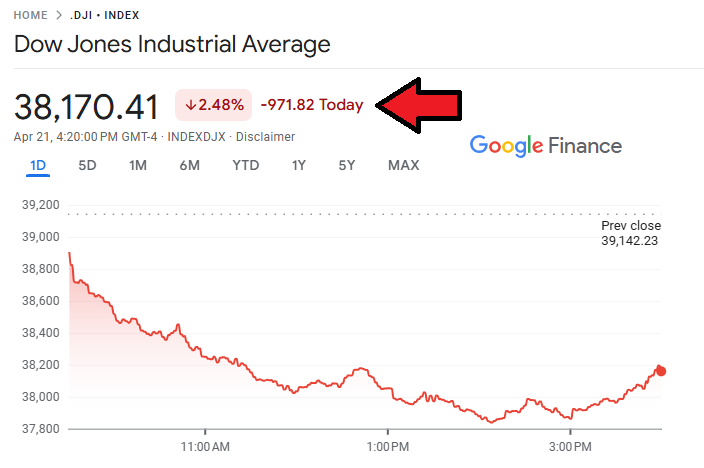Switch to the 1M range tab
This screenshot has width=704, height=468.
tap(138, 165)
